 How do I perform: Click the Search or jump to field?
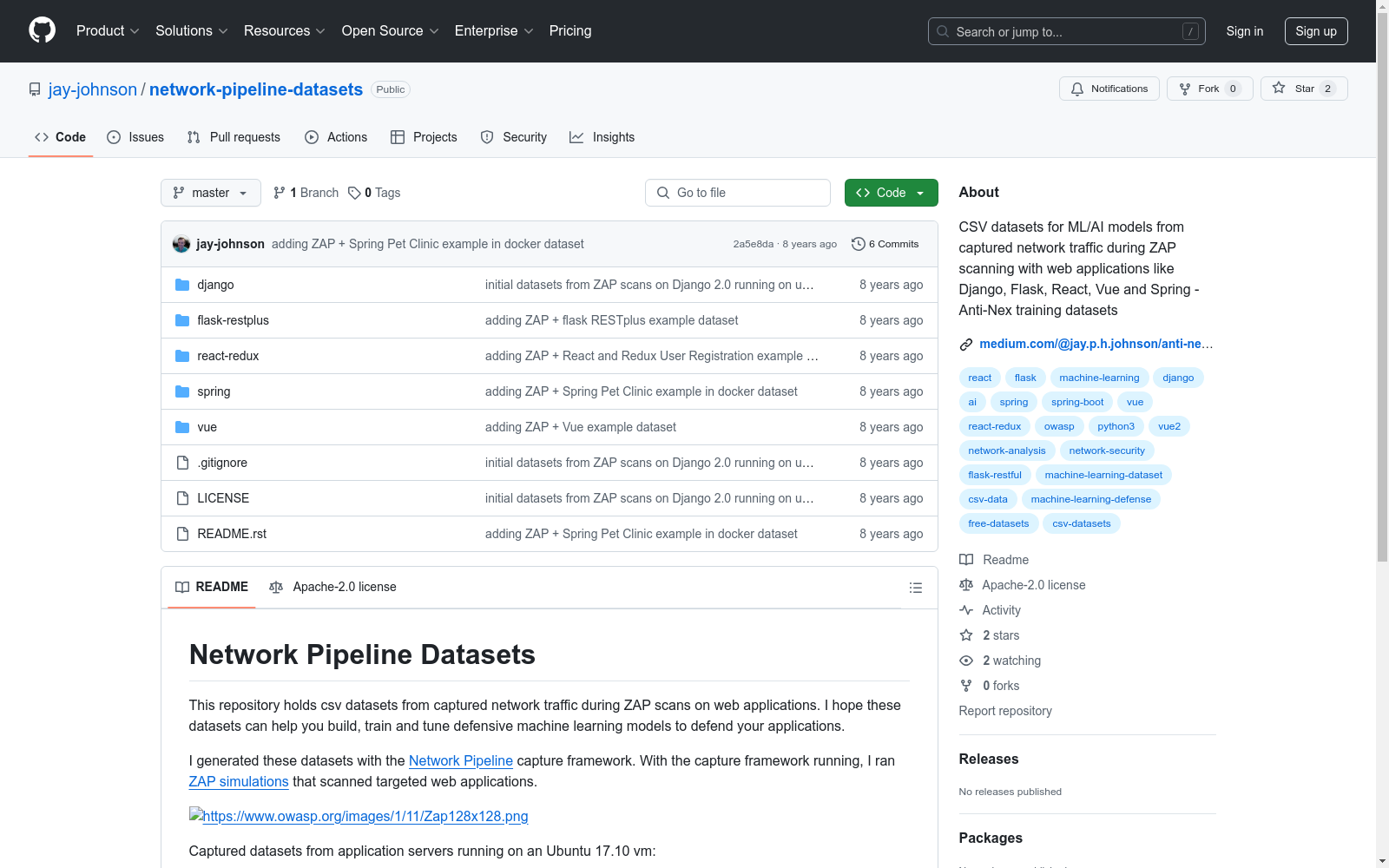click(x=1067, y=31)
